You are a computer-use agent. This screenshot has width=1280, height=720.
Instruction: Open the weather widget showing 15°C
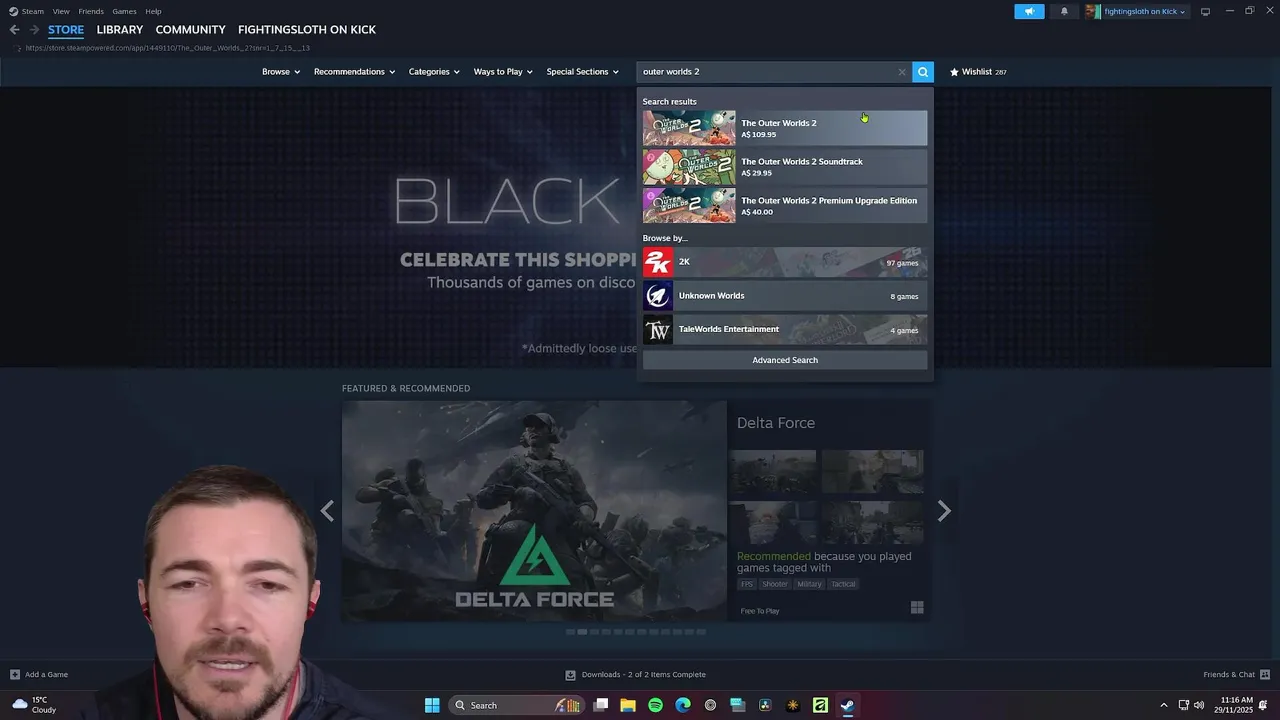33,705
